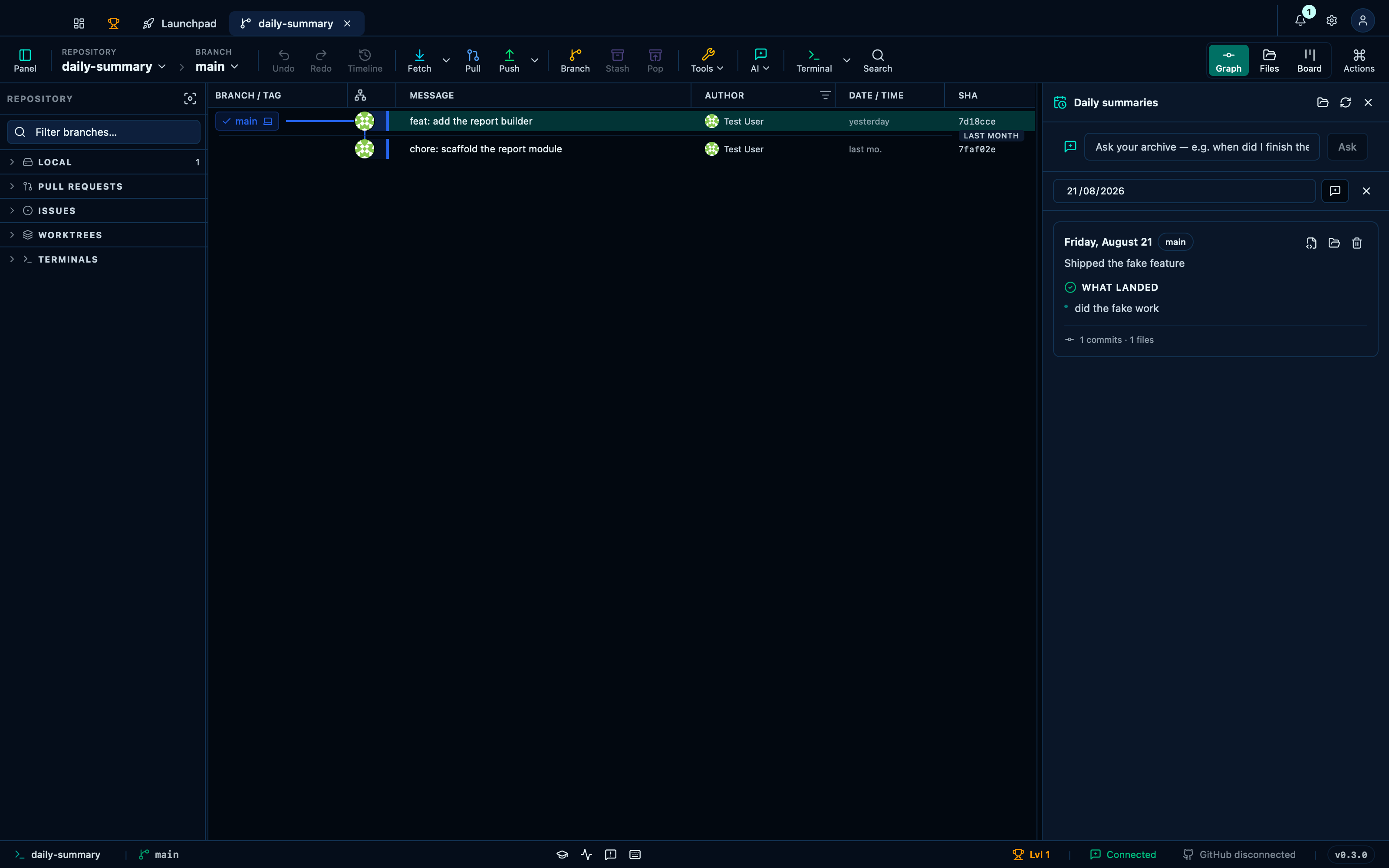Screen dimensions: 1389x868
Task: Open the Terminal
Action: click(x=814, y=60)
